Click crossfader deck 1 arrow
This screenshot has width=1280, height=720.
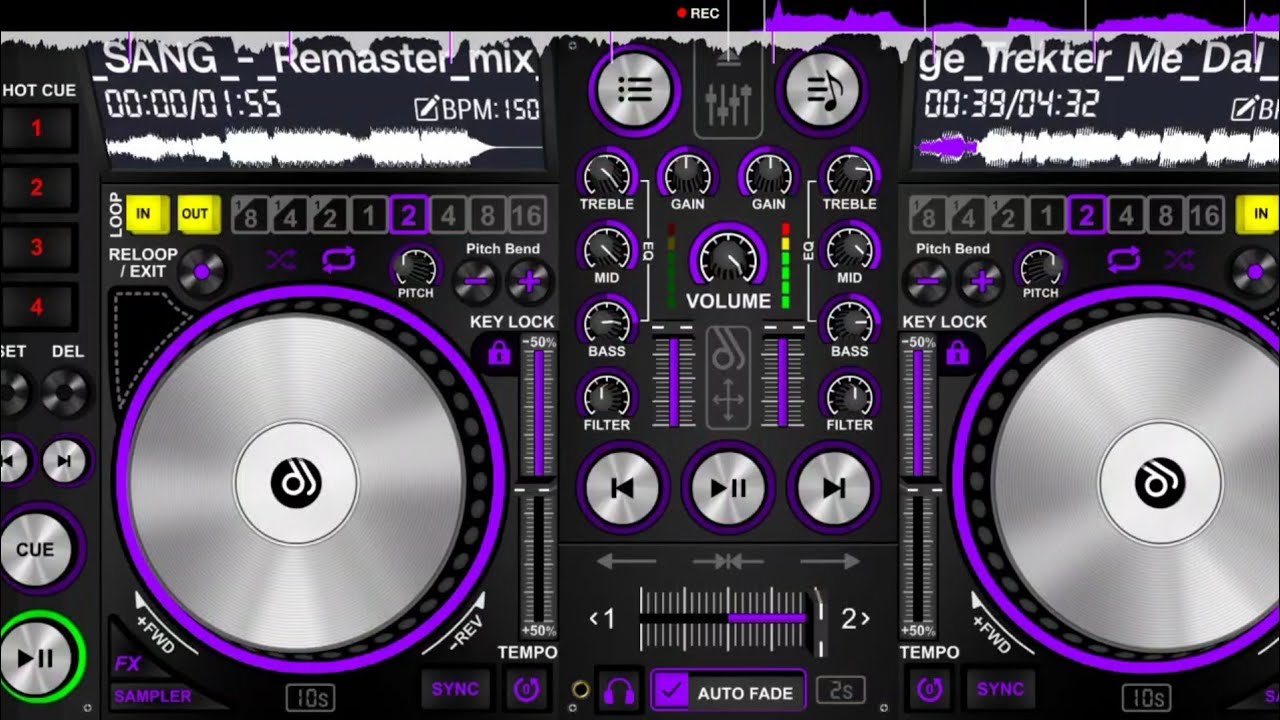pyautogui.click(x=603, y=619)
